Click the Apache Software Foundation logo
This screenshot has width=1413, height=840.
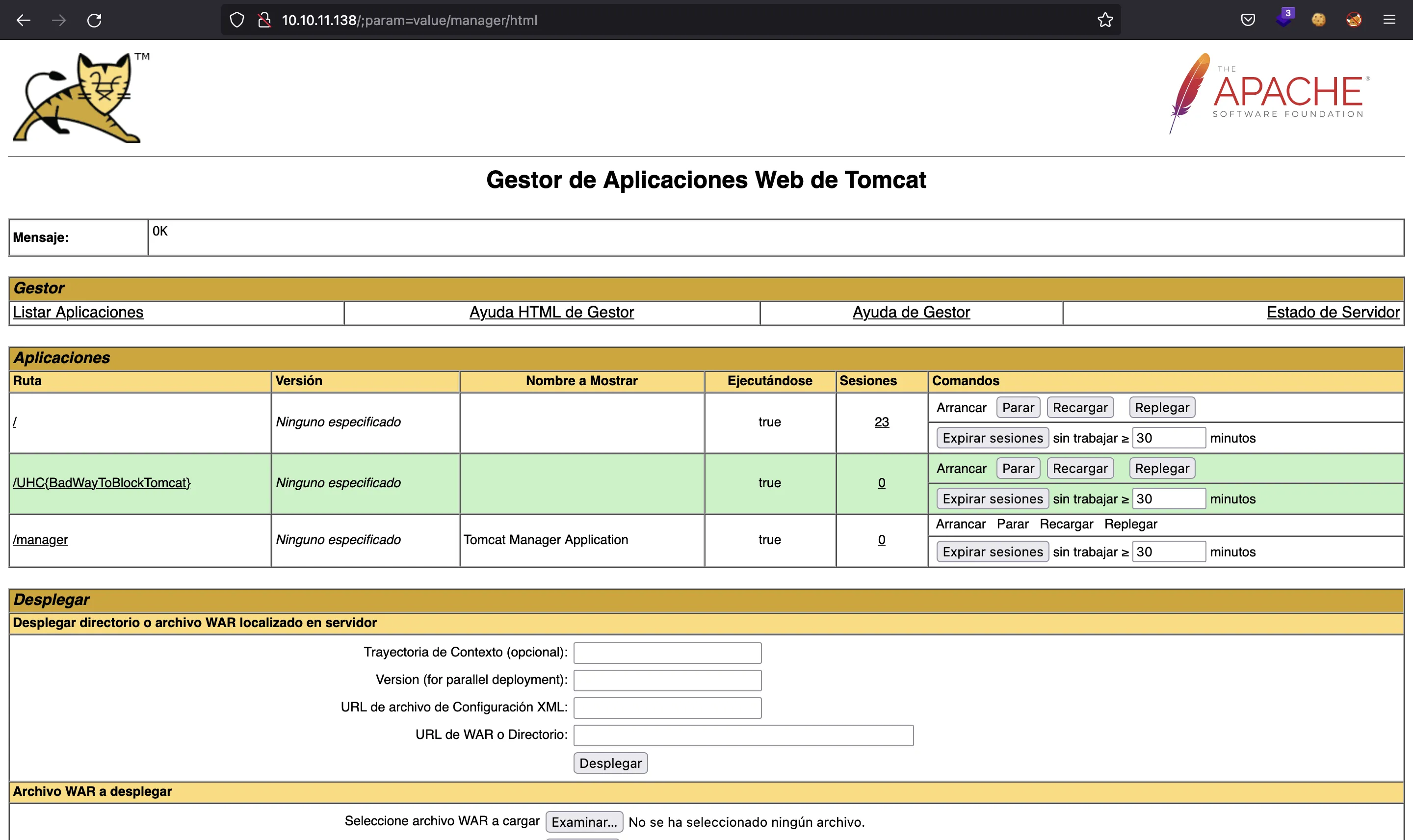click(x=1270, y=93)
